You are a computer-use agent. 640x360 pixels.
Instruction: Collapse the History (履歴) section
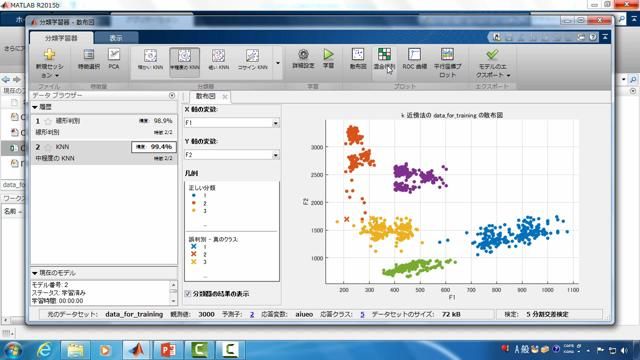(35, 107)
